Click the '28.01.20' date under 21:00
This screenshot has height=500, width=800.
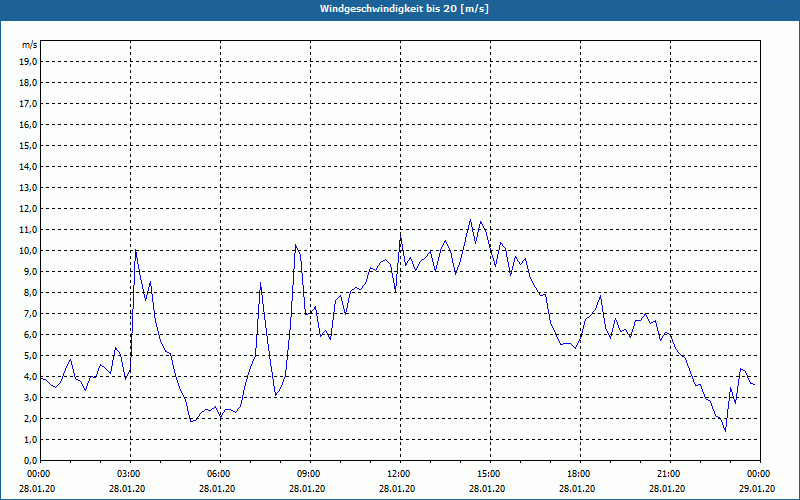pos(667,489)
